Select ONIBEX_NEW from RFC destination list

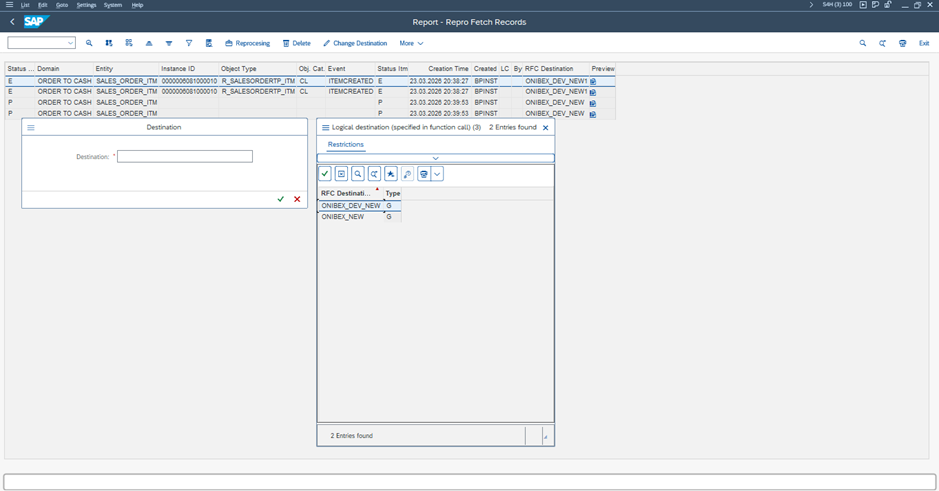(343, 217)
